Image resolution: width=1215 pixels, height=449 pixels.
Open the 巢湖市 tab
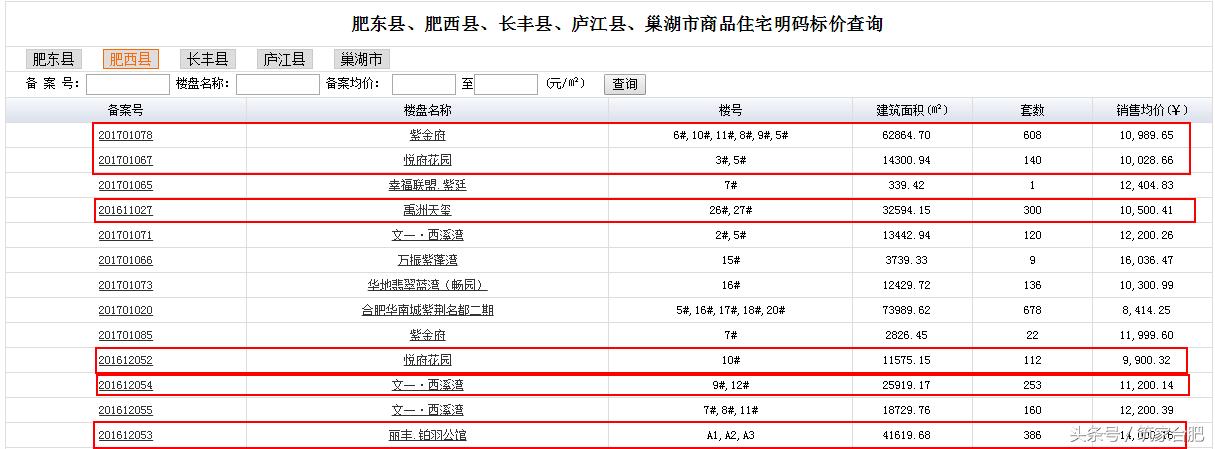coord(361,59)
